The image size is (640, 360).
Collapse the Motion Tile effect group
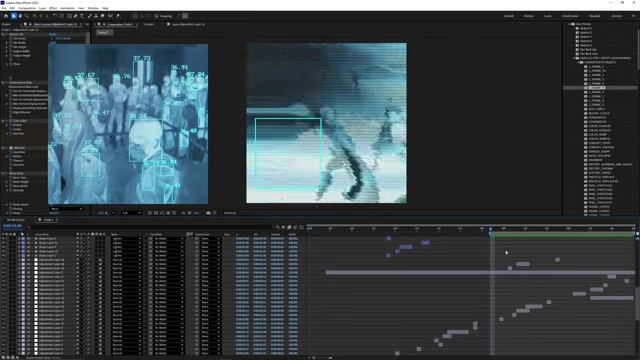pos(3,34)
